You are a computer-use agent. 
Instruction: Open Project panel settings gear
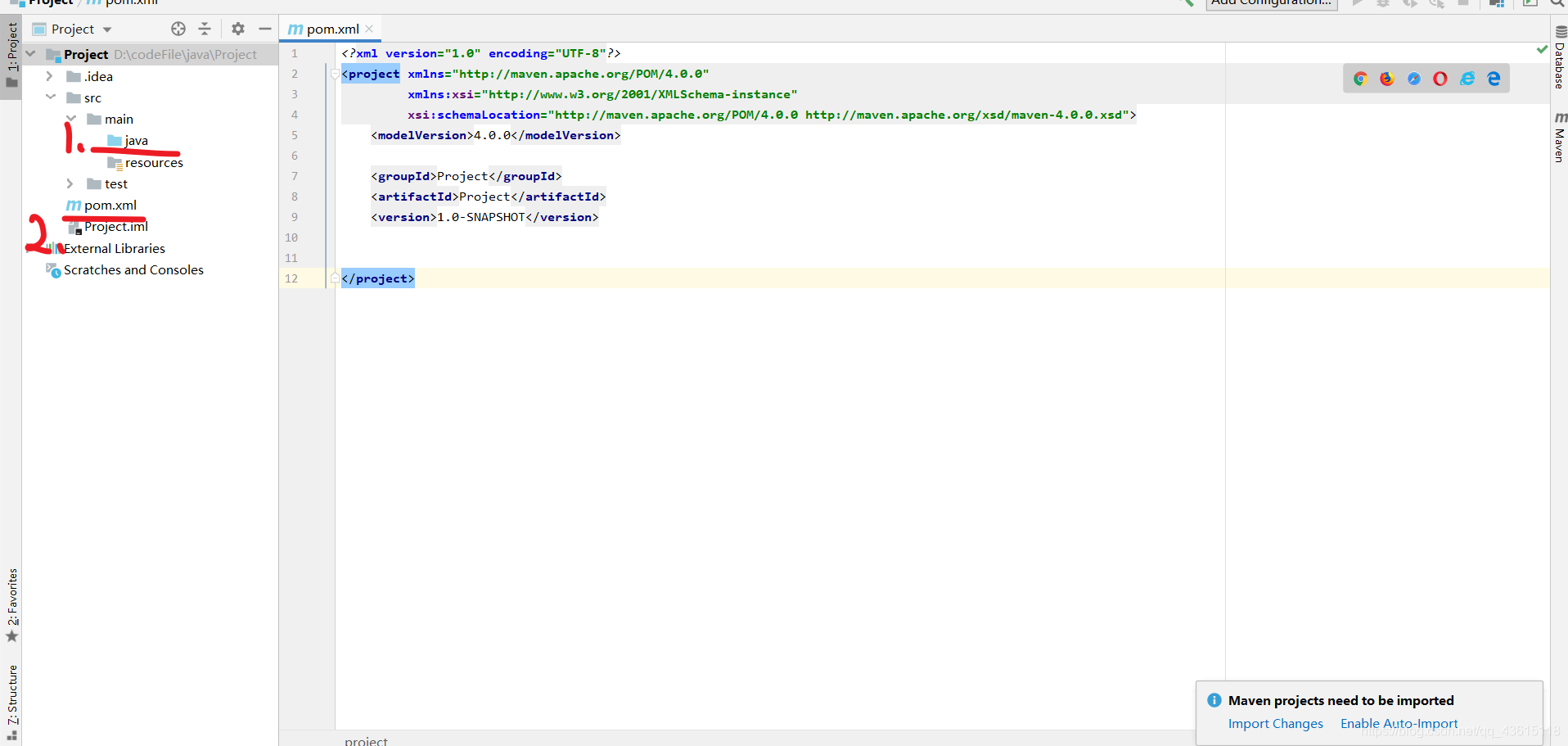pos(238,29)
